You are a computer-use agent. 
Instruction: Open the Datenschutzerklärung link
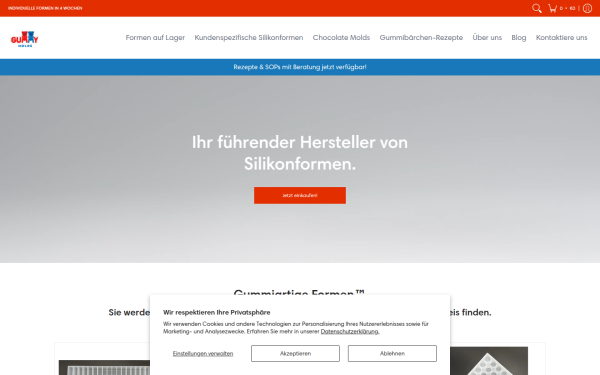[x=350, y=331]
